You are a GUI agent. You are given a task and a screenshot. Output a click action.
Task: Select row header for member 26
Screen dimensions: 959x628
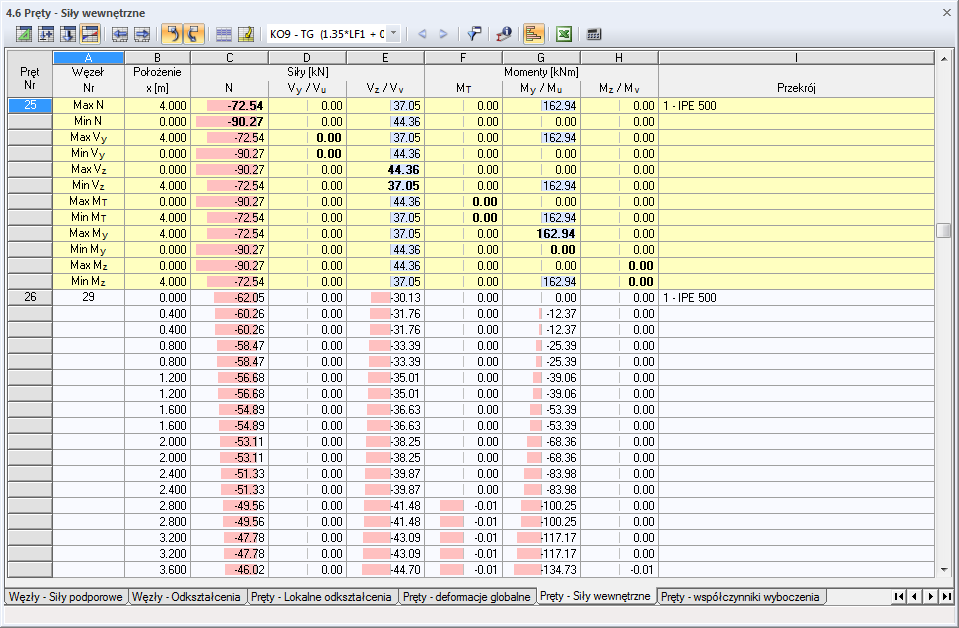point(30,297)
